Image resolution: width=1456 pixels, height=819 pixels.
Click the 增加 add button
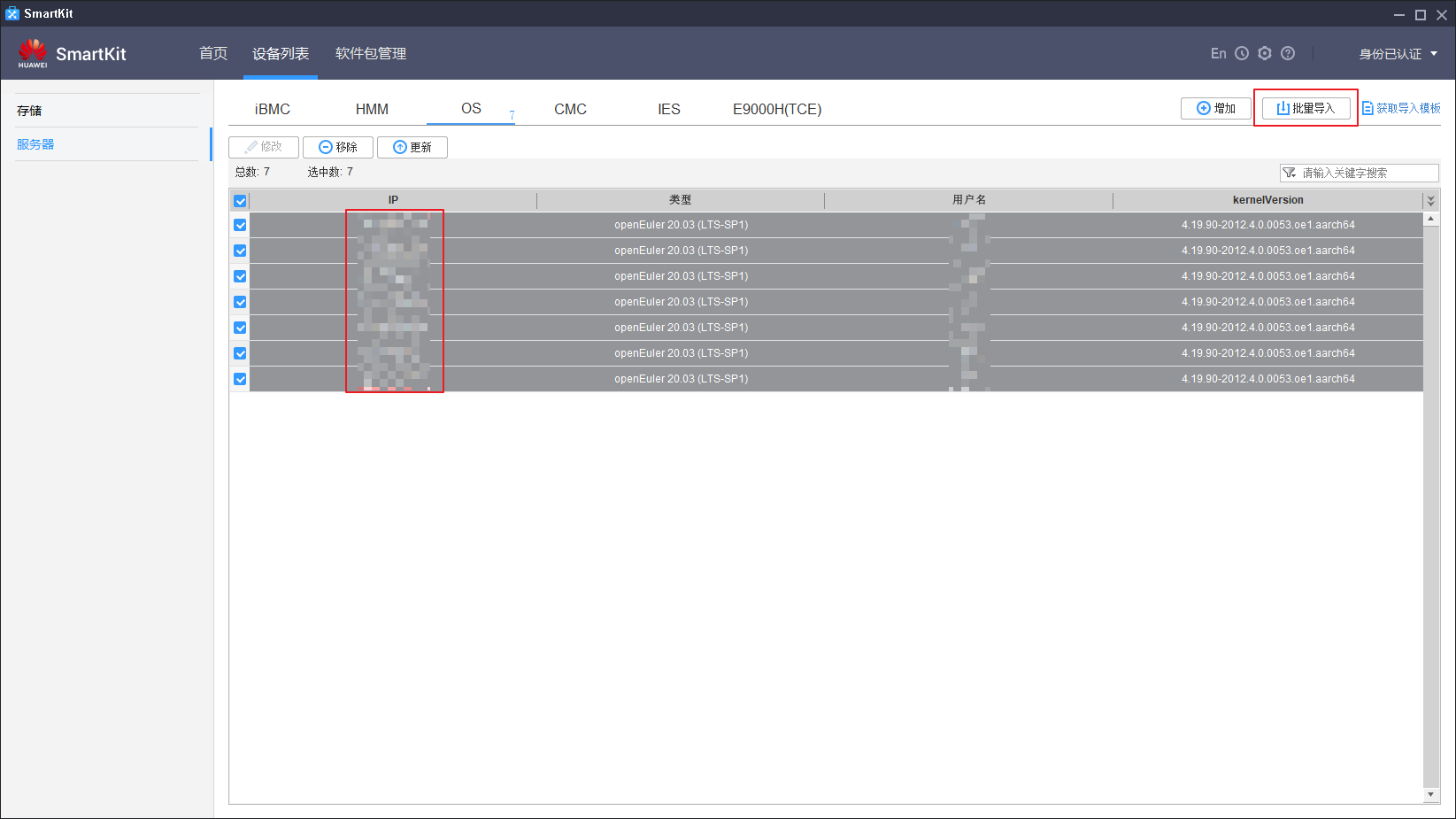pyautogui.click(x=1216, y=108)
